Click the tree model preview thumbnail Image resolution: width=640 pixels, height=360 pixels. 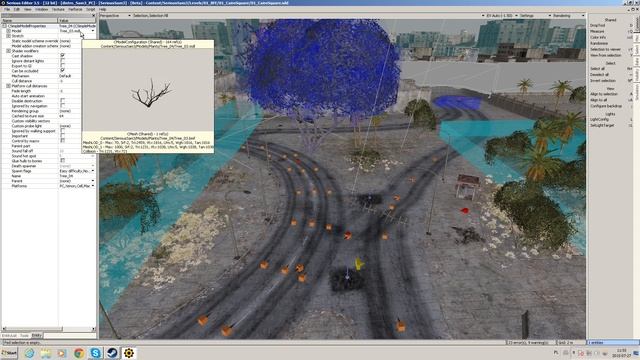tap(148, 90)
